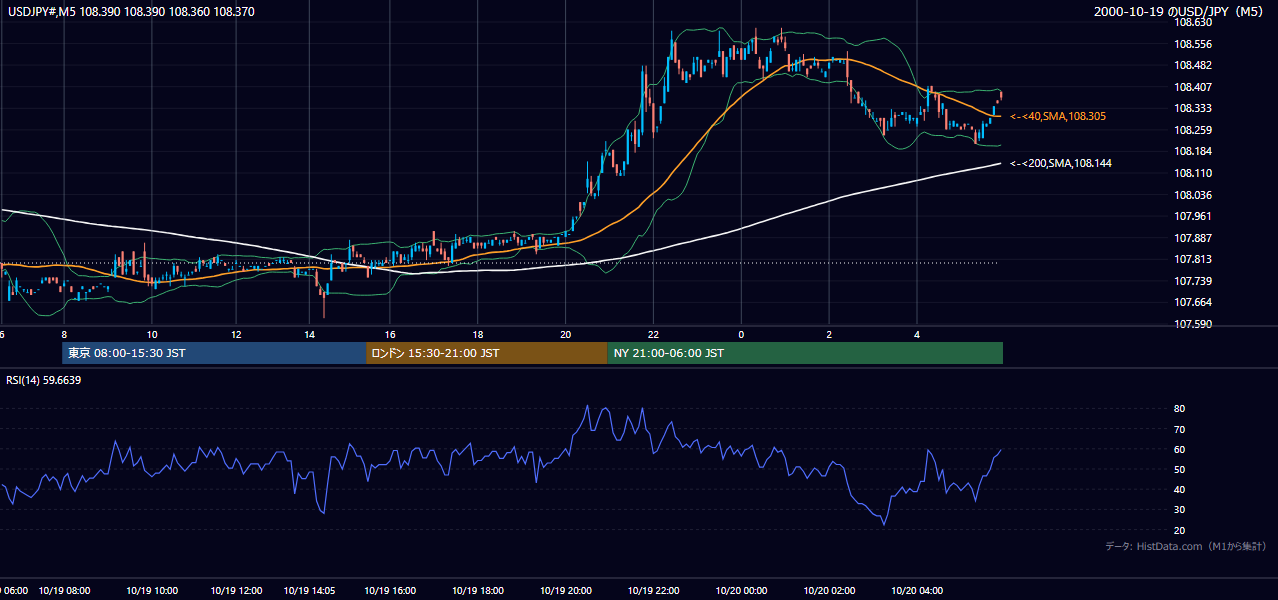
Task: Click RSI scale level 80
Action: [x=1180, y=409]
